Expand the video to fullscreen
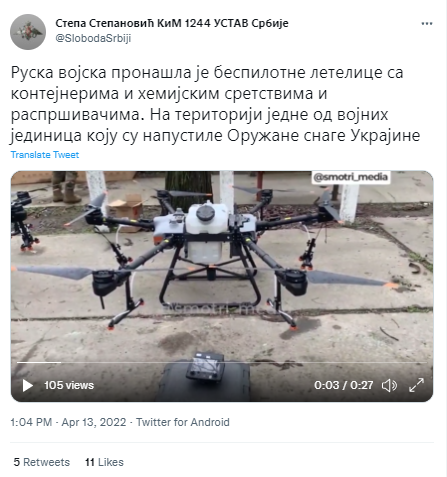447x477 pixels. pos(416,385)
